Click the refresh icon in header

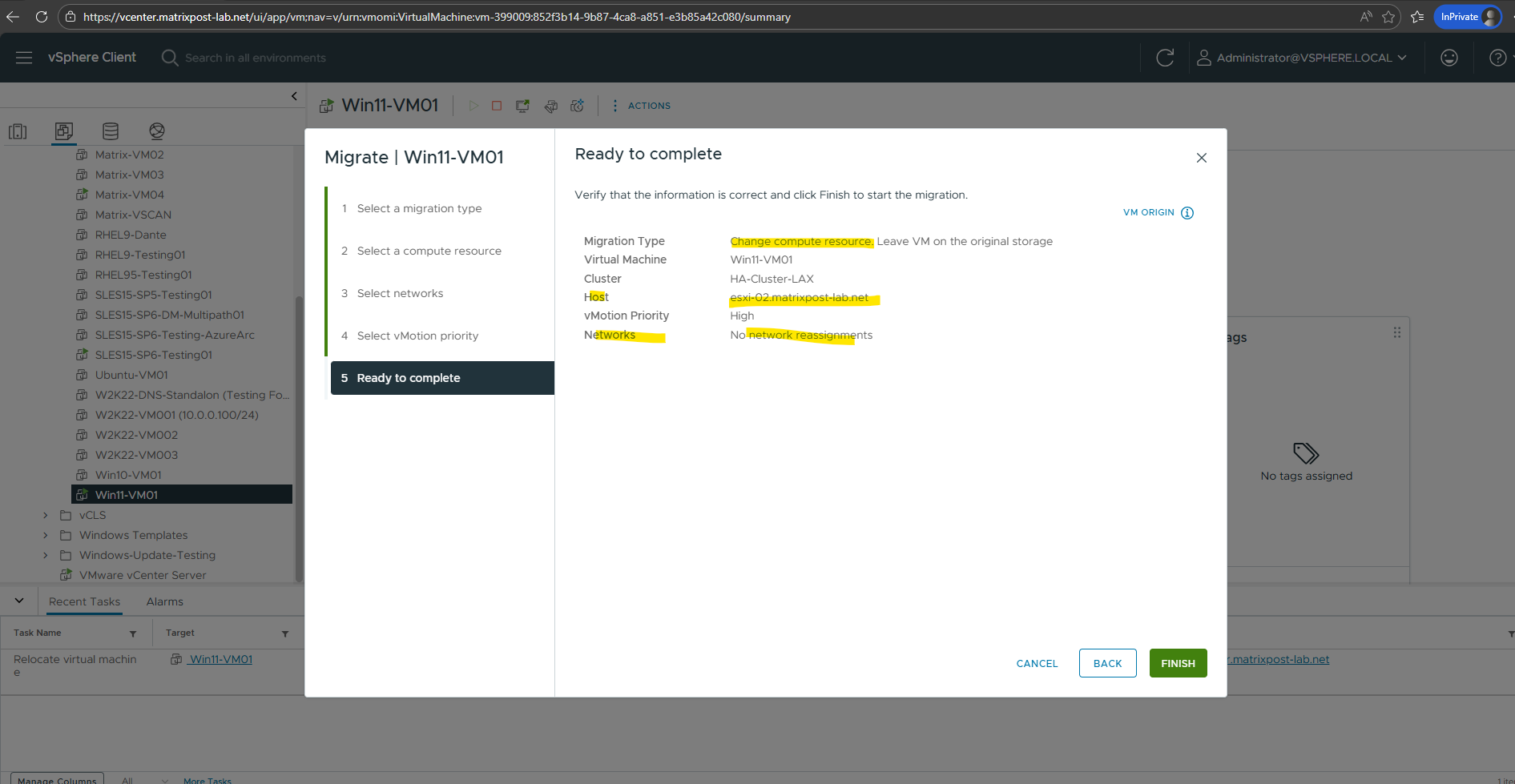[1165, 58]
